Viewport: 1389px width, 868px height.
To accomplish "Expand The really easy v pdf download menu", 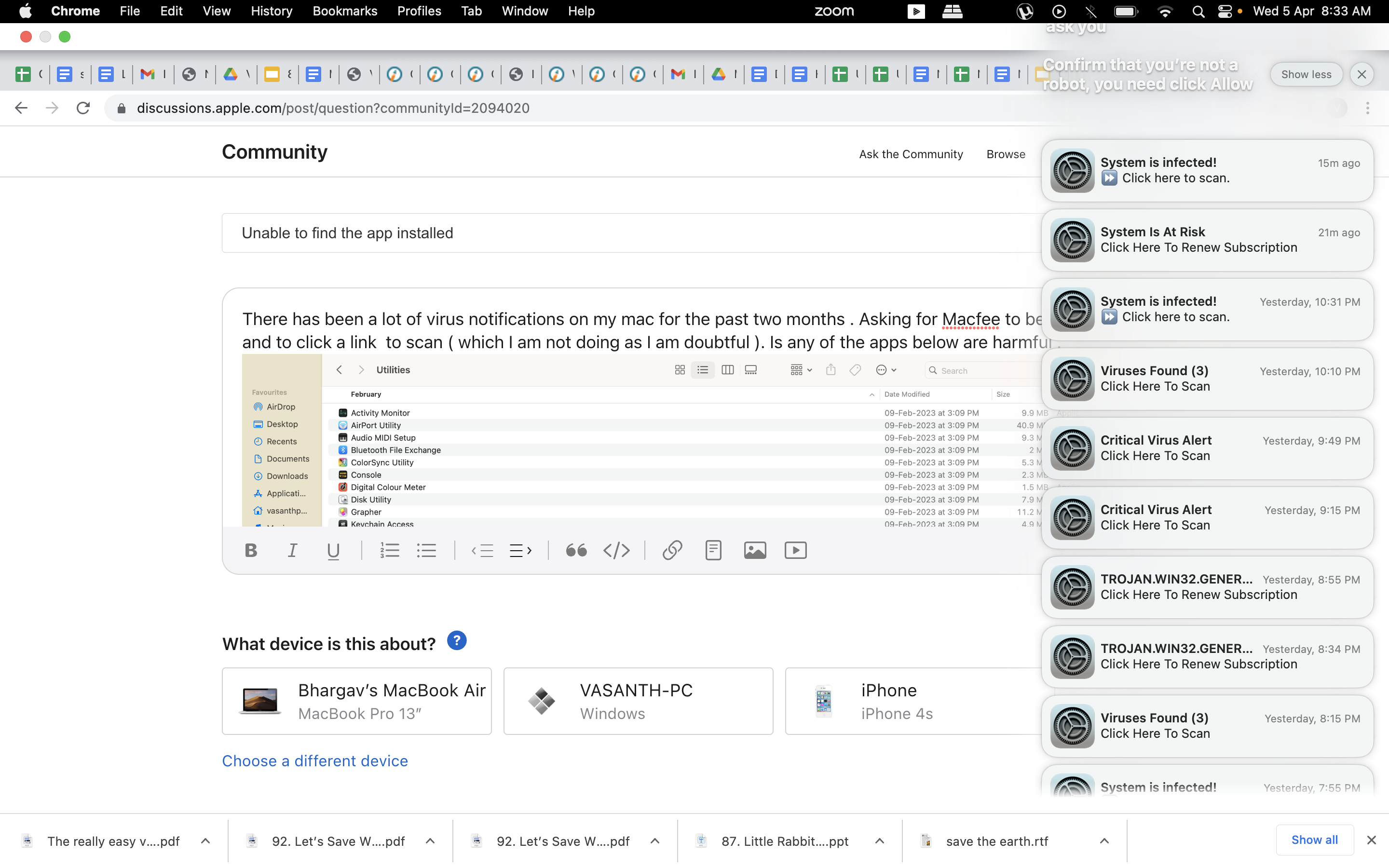I will [x=205, y=841].
